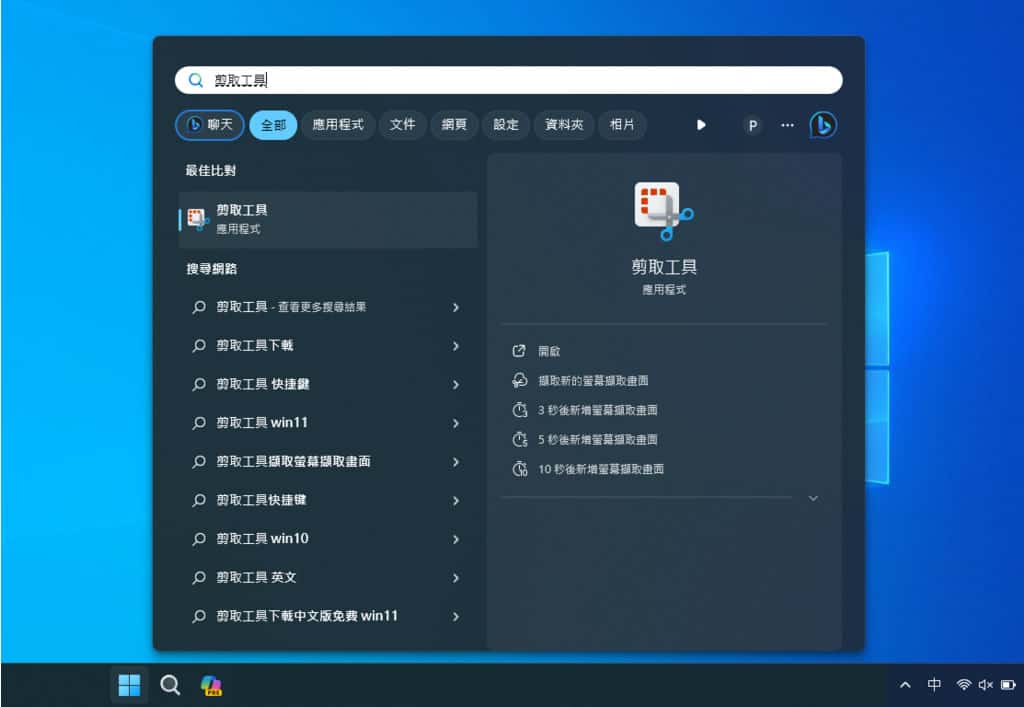The image size is (1024, 707).
Task: Switch to the 文件 filter tab
Action: pyautogui.click(x=402, y=125)
